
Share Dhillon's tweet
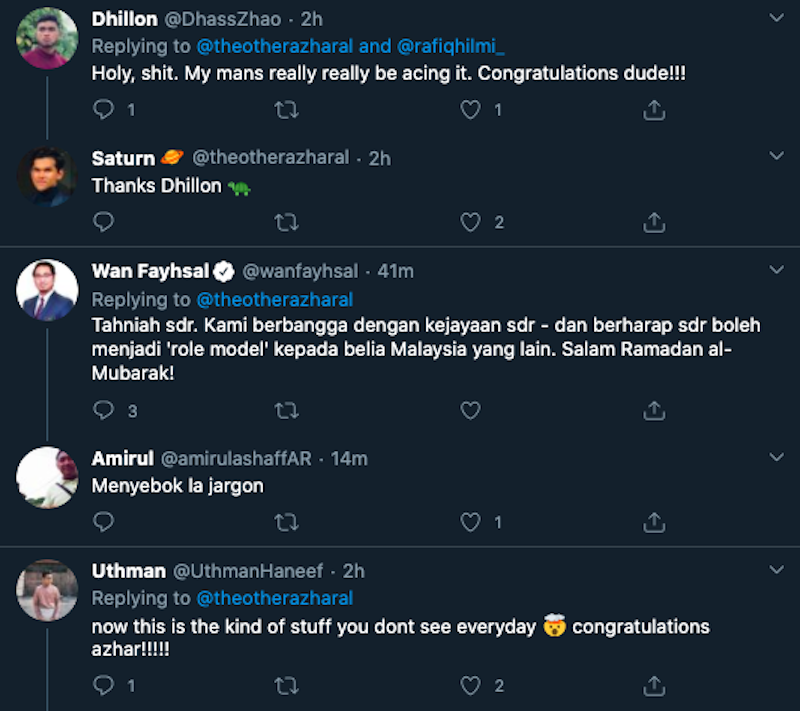coord(654,110)
